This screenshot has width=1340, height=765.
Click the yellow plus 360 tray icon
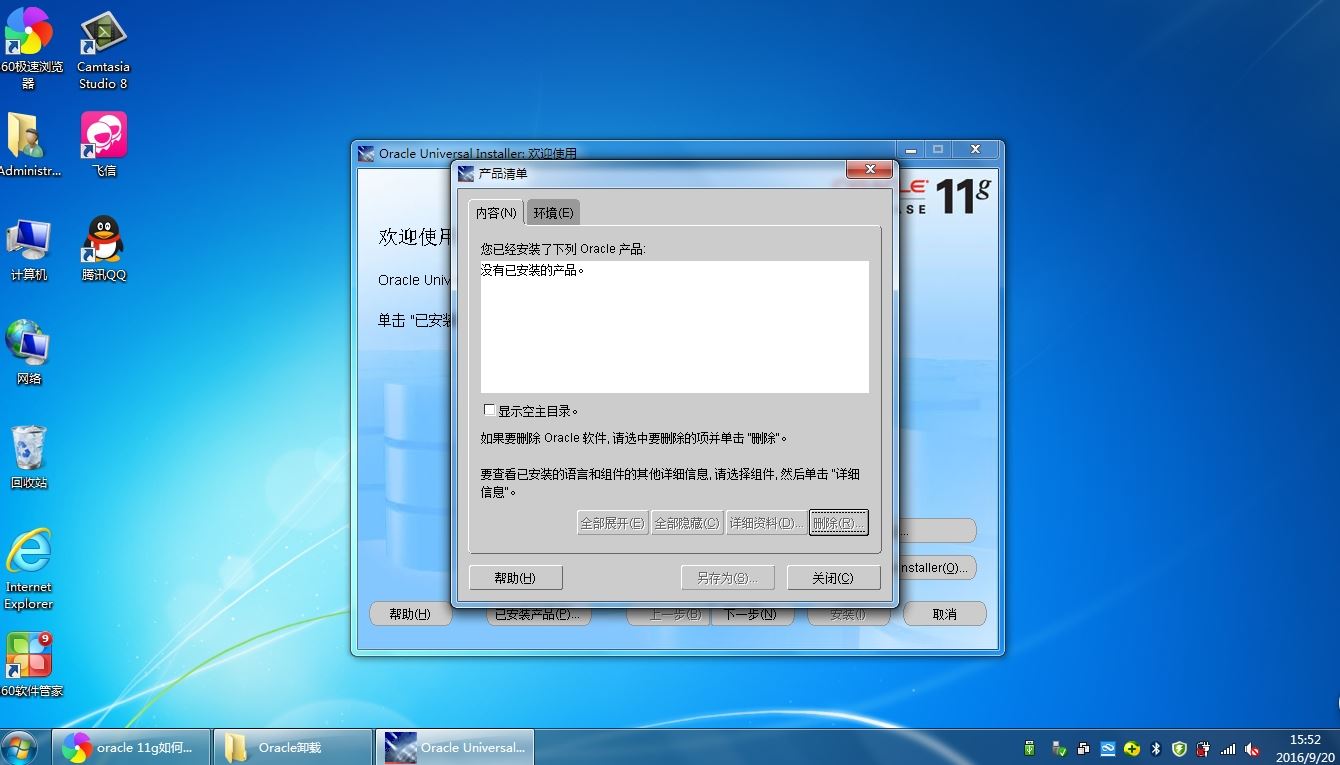1132,748
